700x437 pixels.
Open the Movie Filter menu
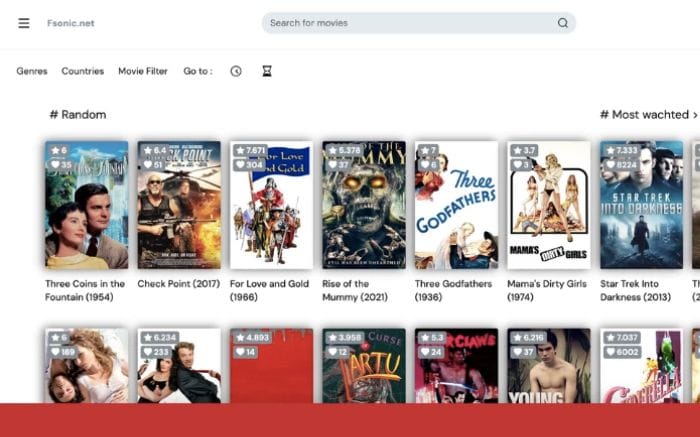143,71
